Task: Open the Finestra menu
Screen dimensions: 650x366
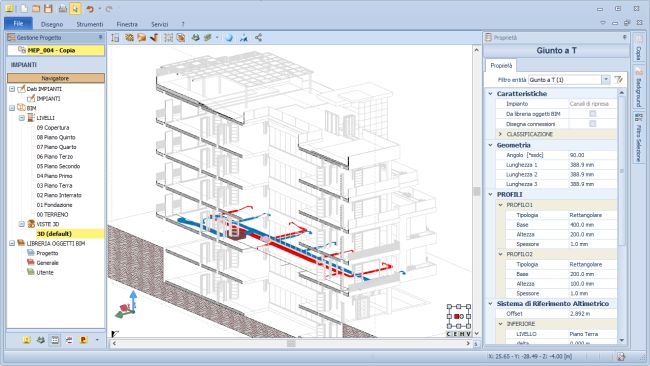Action: (x=127, y=24)
